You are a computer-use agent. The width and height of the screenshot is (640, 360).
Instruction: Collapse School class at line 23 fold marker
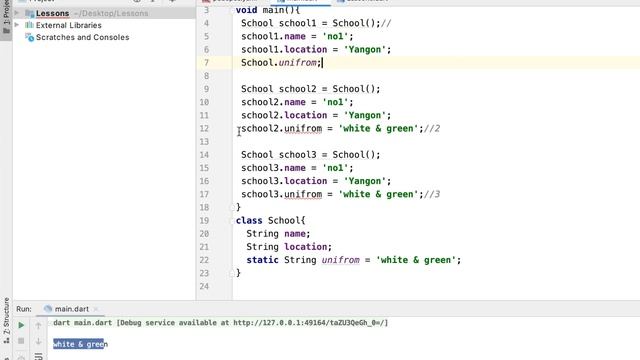pyautogui.click(x=232, y=273)
